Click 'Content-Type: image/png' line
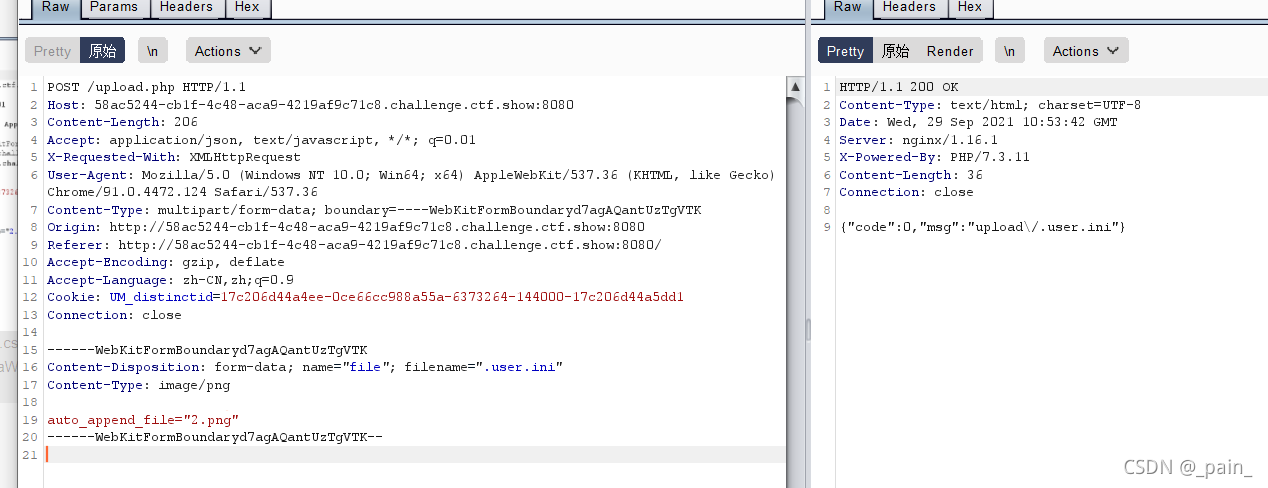 pyautogui.click(x=138, y=385)
